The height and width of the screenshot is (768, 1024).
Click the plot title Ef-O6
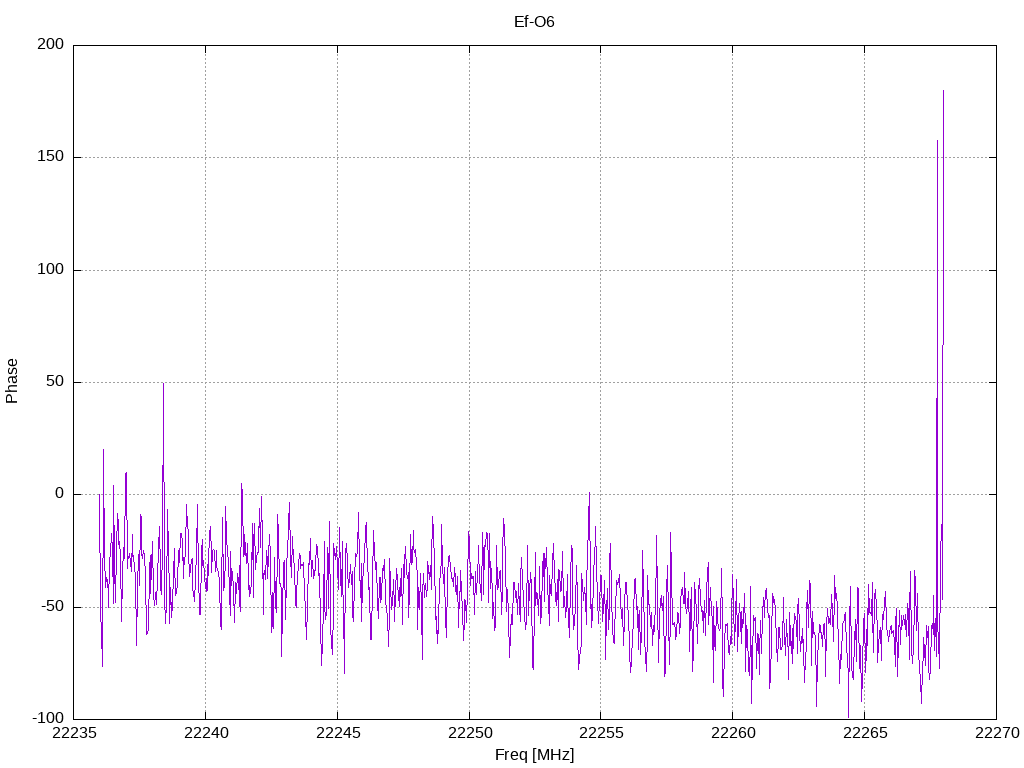(x=534, y=21)
